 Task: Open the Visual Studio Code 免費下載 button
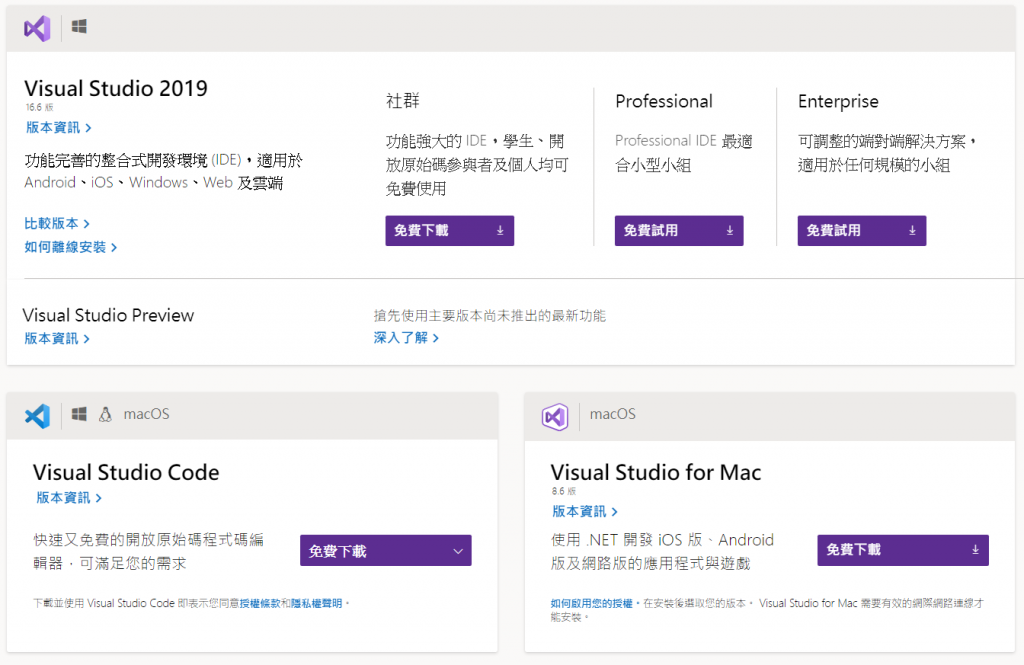pos(385,551)
